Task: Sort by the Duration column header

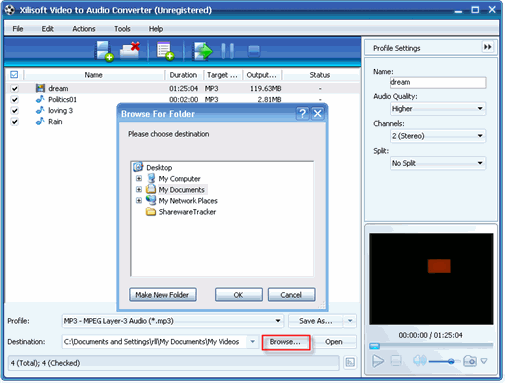Action: [183, 75]
